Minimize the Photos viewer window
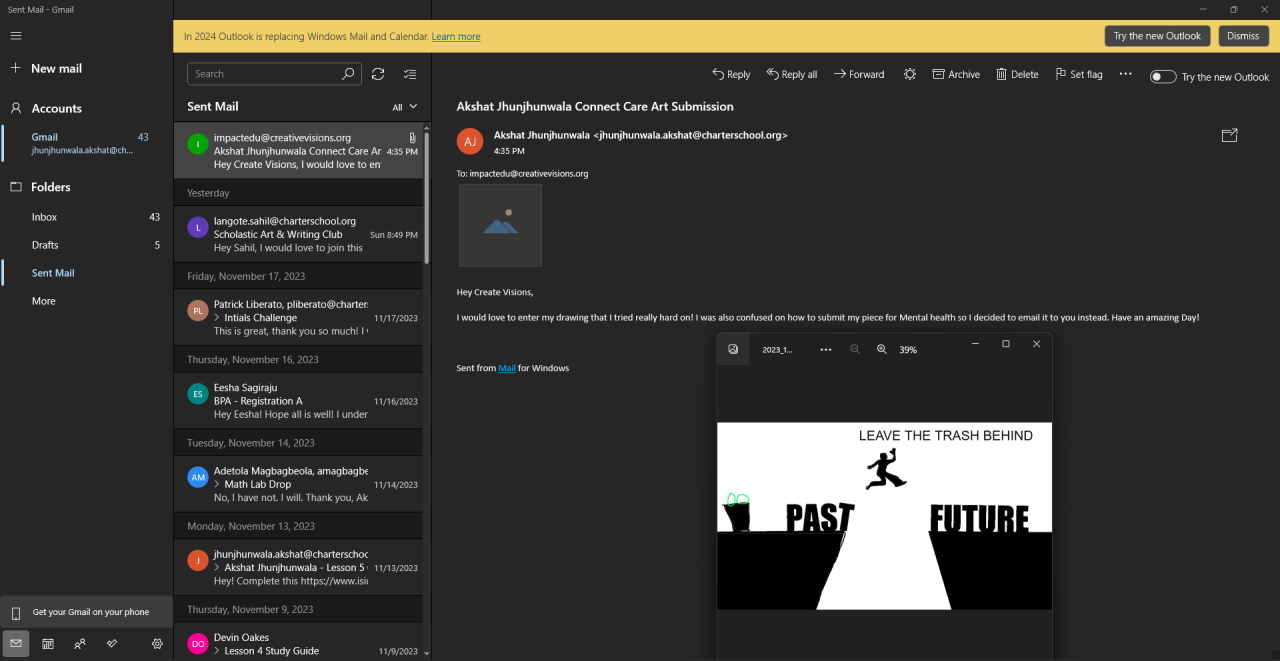This screenshot has height=661, width=1280. 975,344
